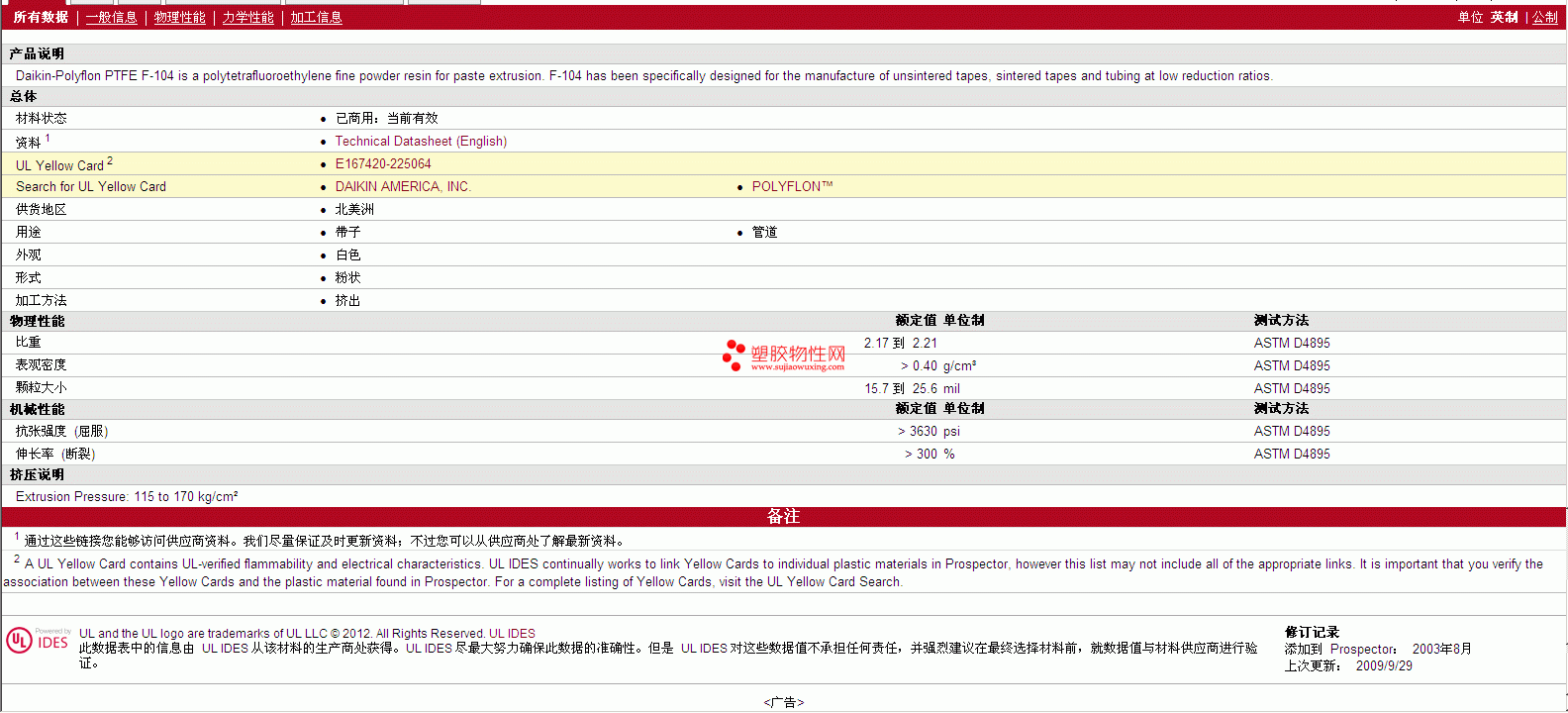Click the 物理性能 table section heading
1568x713 pixels.
tap(38, 321)
